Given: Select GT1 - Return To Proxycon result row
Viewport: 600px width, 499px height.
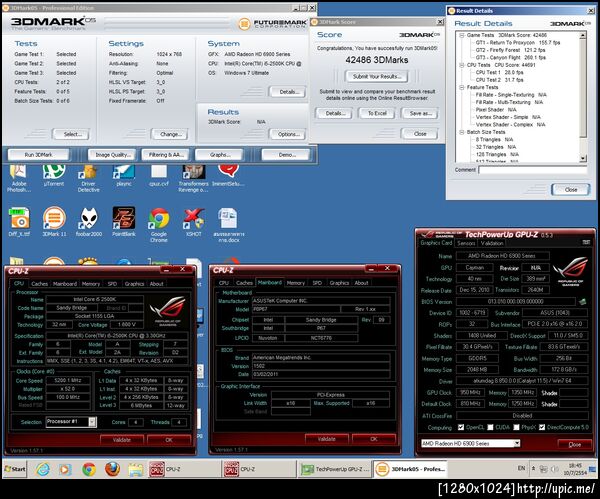Looking at the screenshot, I should tap(518, 42).
